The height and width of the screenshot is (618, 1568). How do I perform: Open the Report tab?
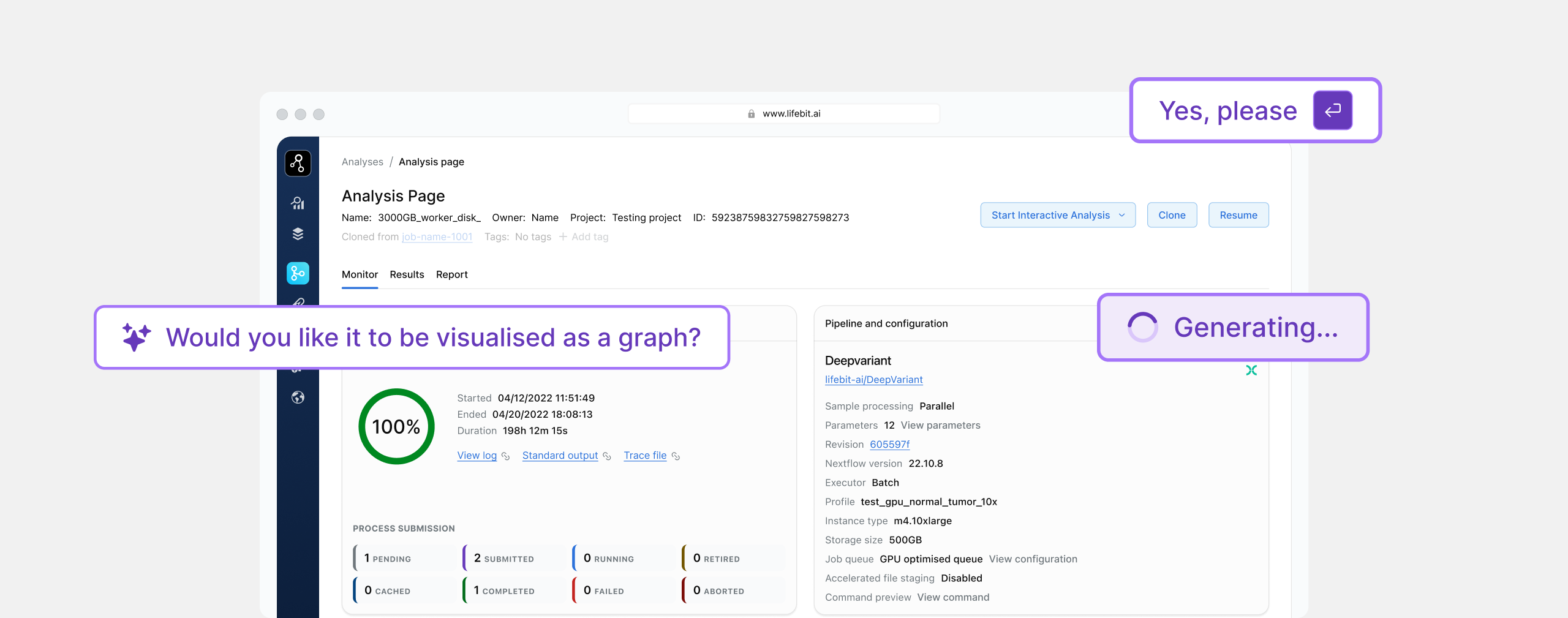tap(451, 274)
